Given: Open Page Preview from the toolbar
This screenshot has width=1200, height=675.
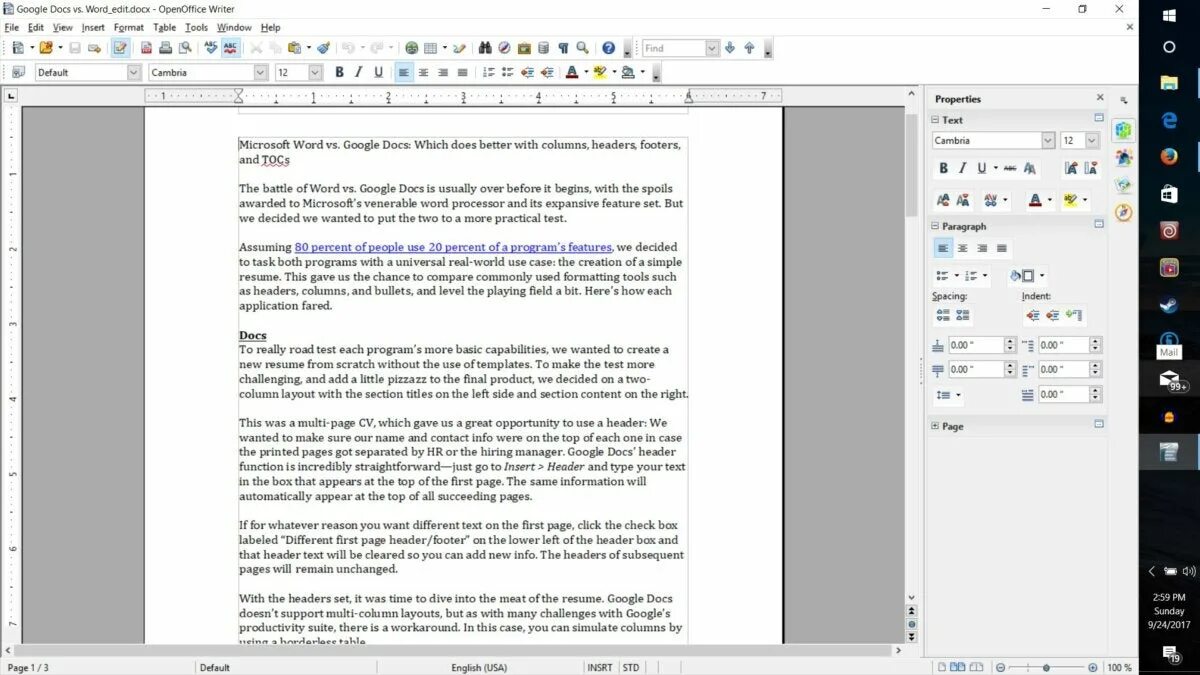Looking at the screenshot, I should (x=185, y=48).
